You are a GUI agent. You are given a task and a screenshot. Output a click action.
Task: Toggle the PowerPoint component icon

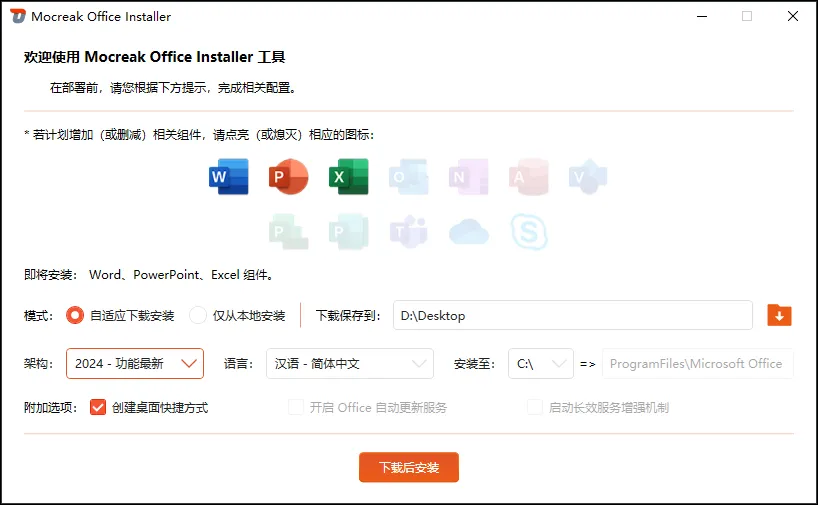click(288, 177)
